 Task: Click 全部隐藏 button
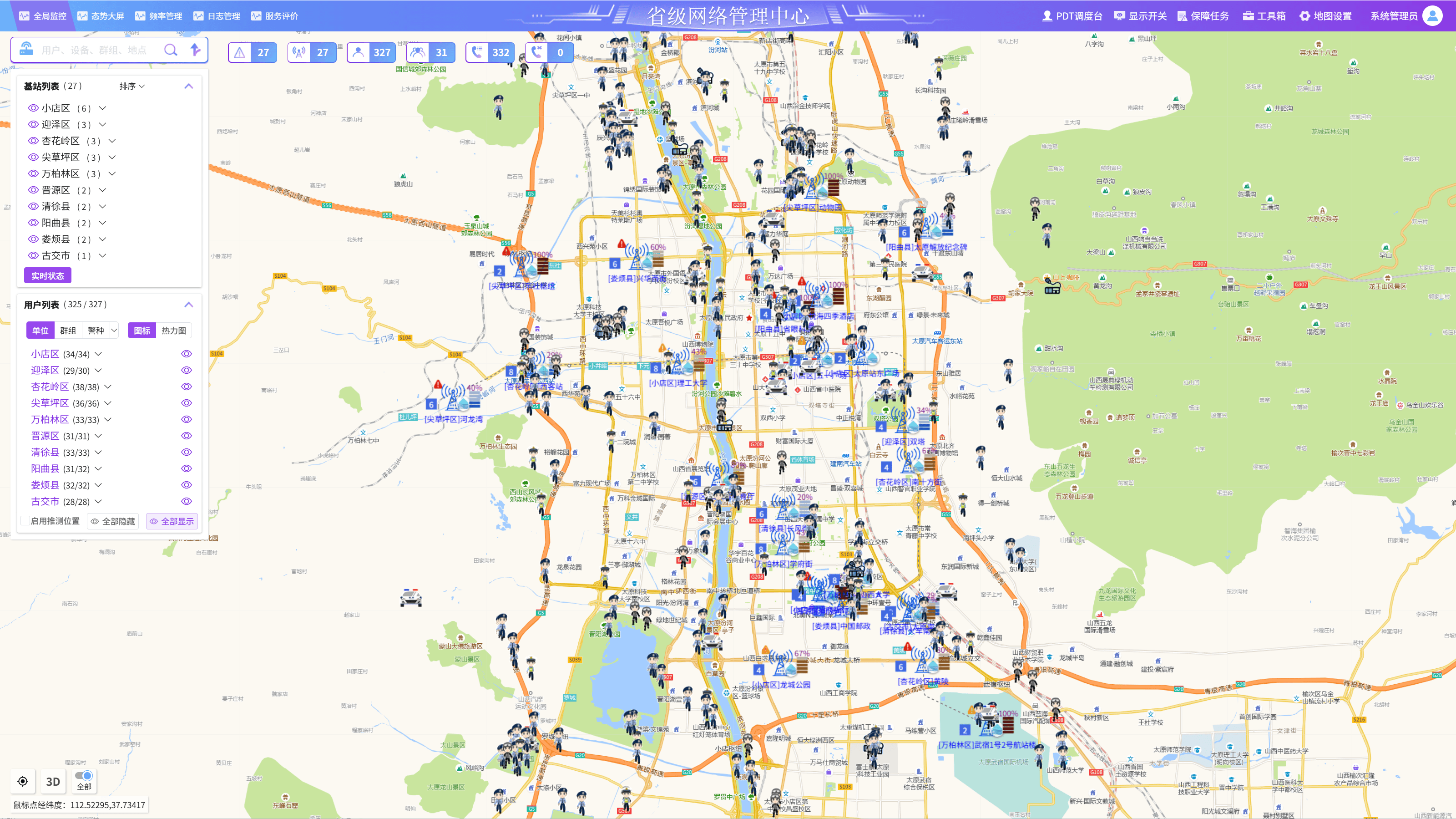113,521
